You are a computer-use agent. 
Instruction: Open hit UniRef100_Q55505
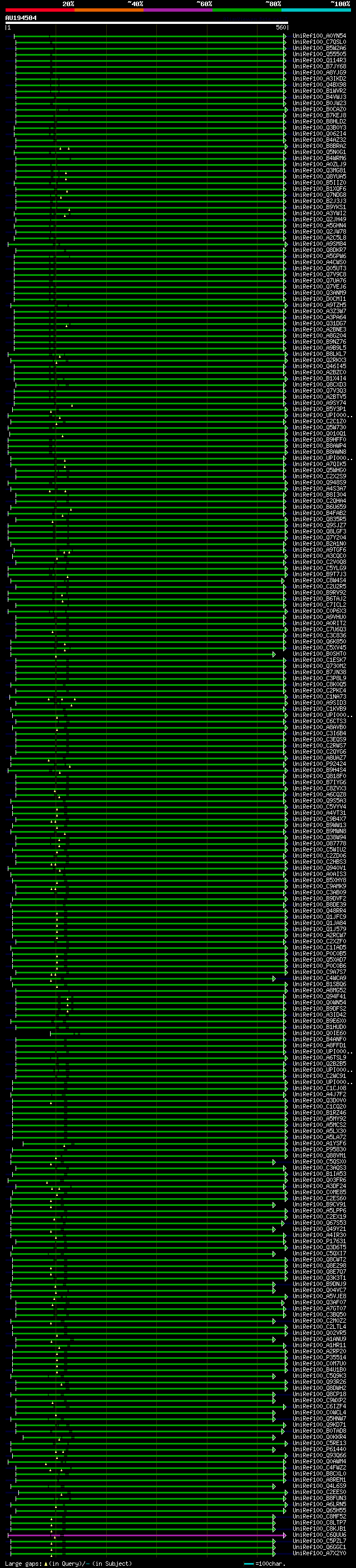pyautogui.click(x=319, y=54)
